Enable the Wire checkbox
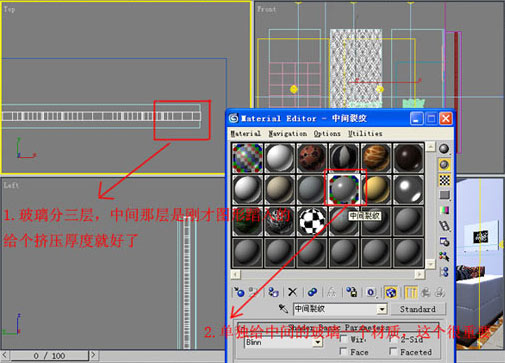Viewport: 505px width, 363px height. (x=343, y=339)
